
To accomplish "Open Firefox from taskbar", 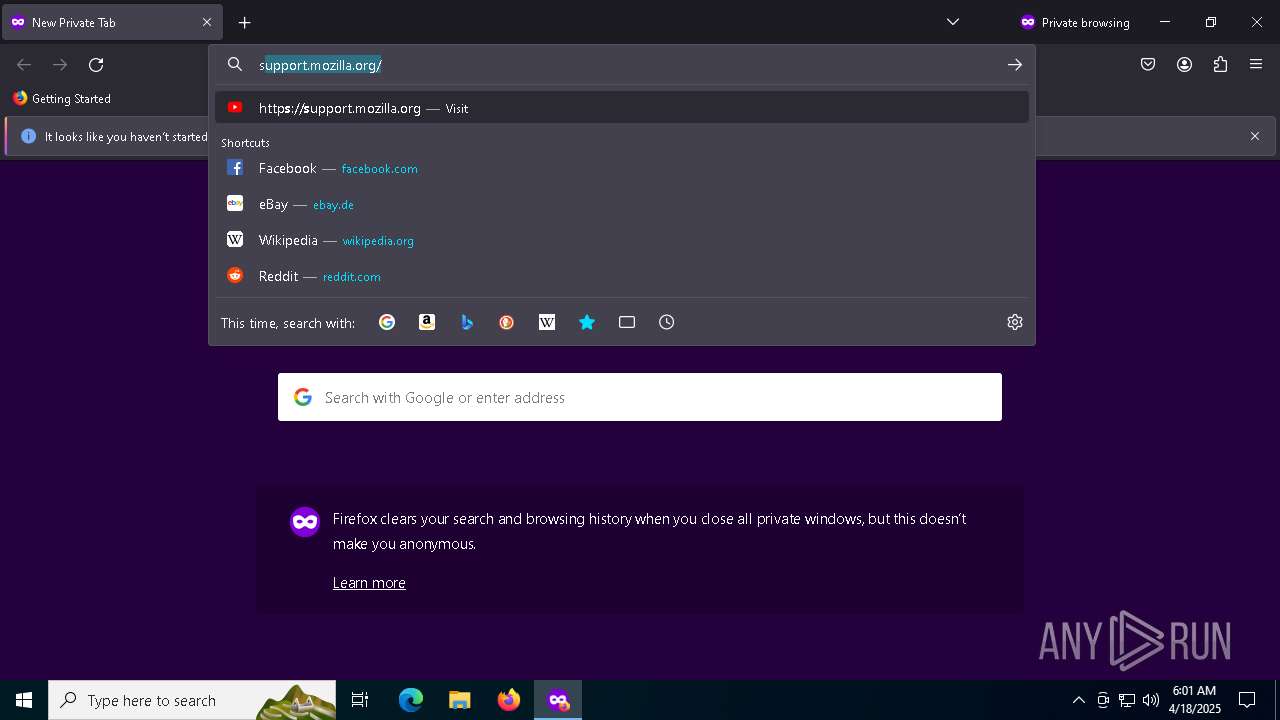I will (x=509, y=700).
